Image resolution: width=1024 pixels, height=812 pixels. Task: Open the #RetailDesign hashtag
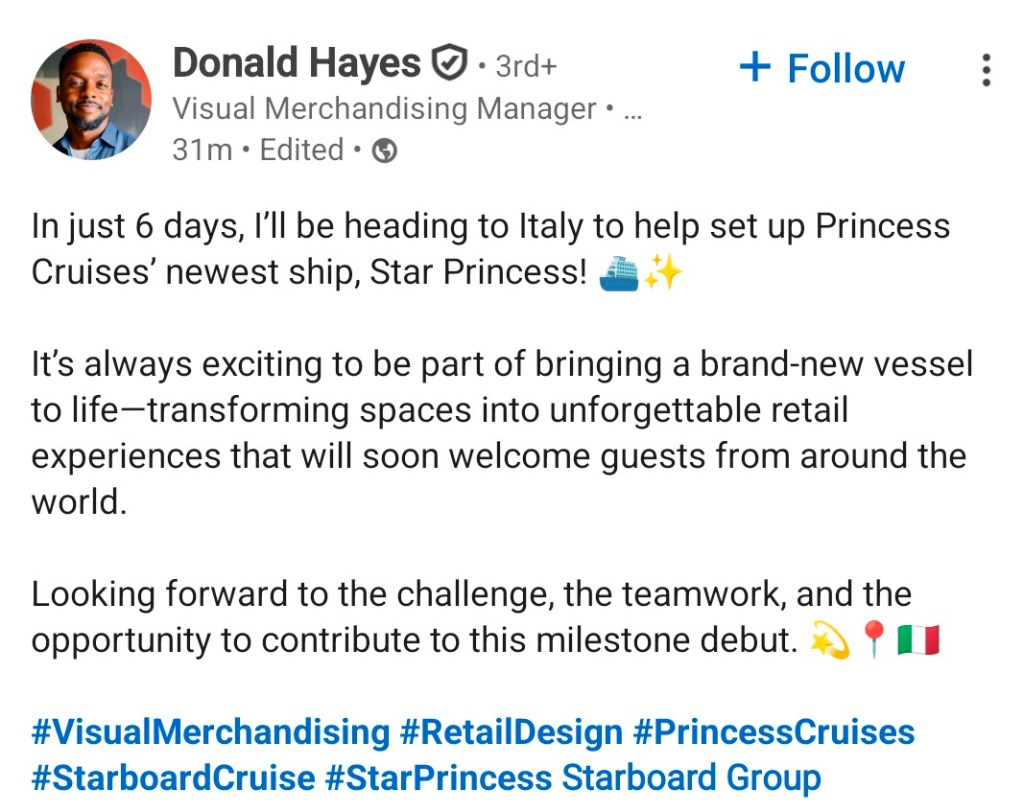coord(511,732)
